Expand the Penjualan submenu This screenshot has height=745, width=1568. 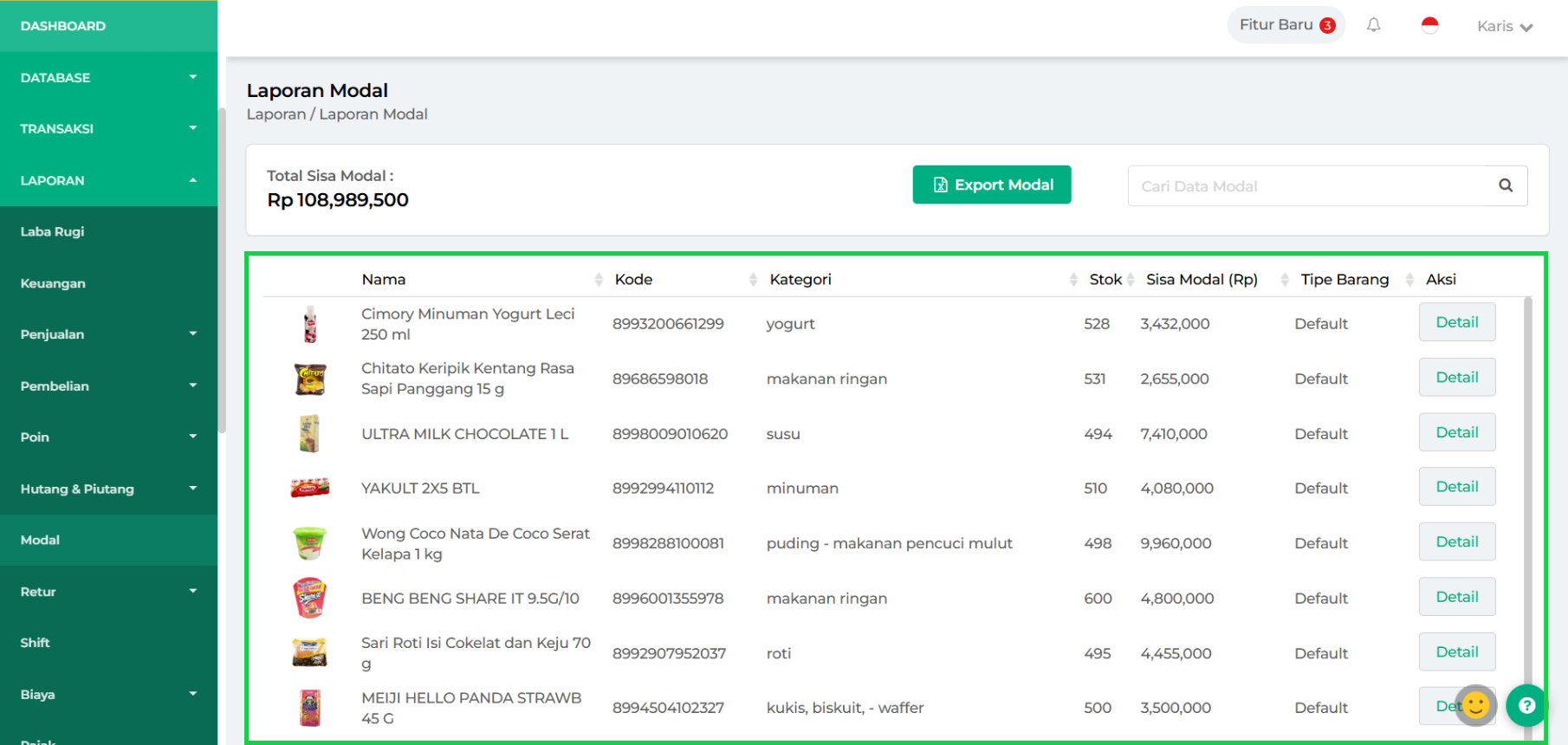pos(108,334)
